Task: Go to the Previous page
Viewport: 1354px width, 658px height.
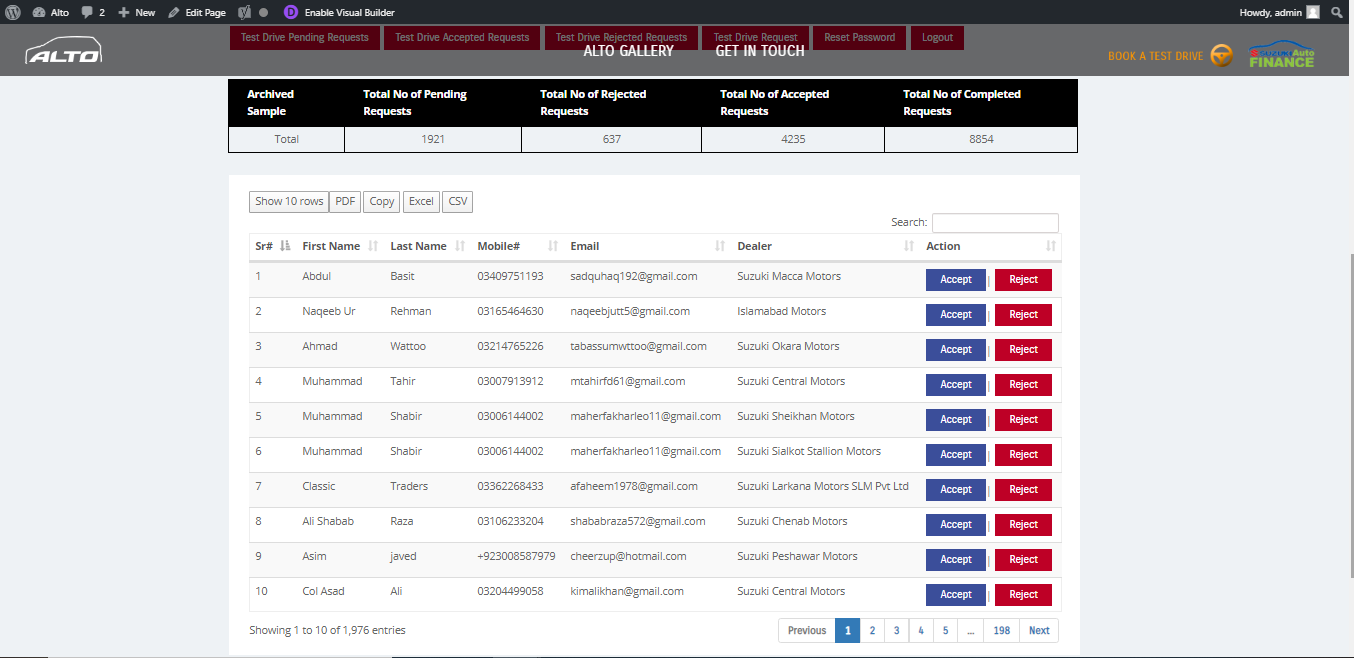Action: 807,631
